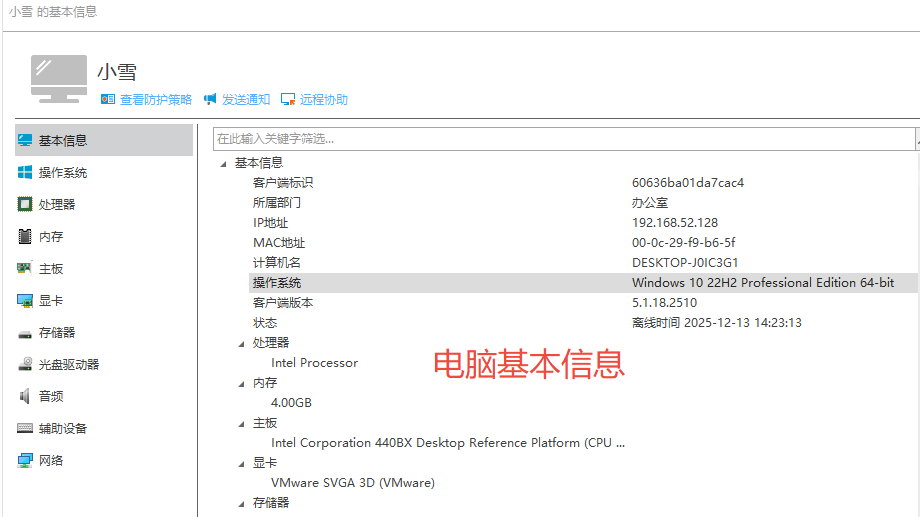Click the 辅助设备 keyboard icon
920x517 pixels.
pyautogui.click(x=25, y=428)
